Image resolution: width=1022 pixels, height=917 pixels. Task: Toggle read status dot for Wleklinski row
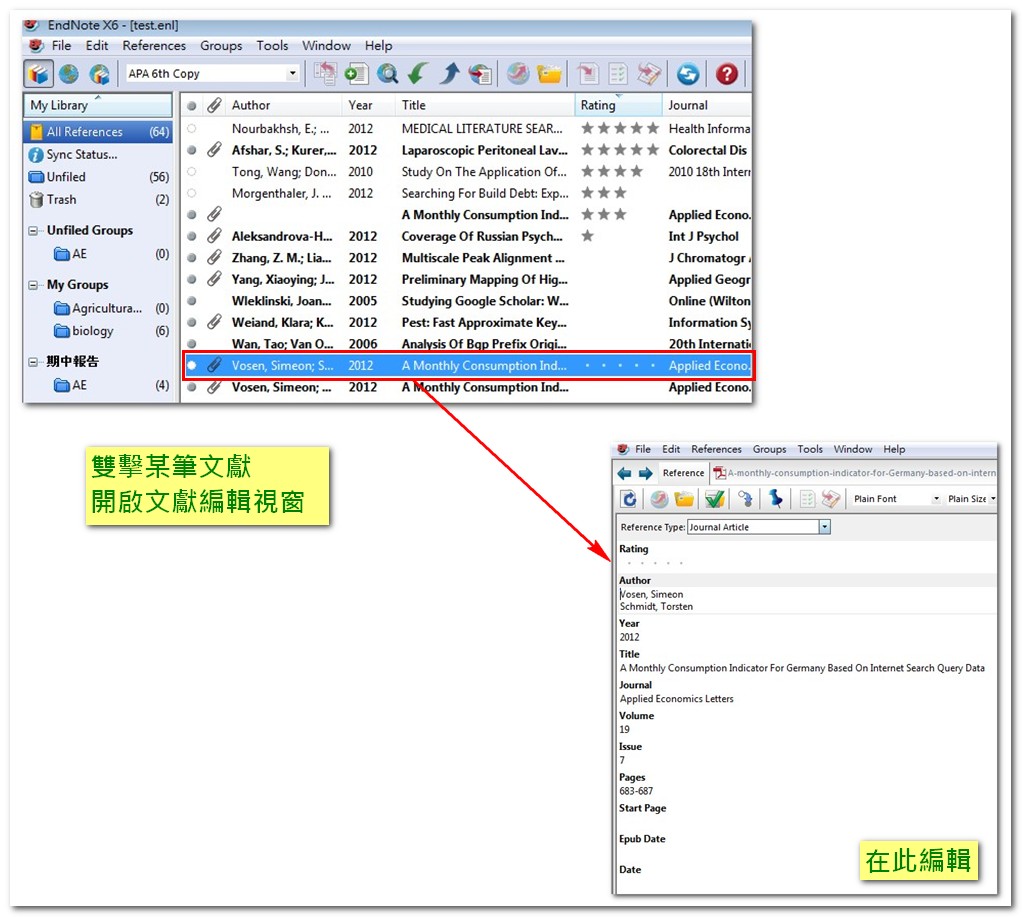tap(192, 301)
